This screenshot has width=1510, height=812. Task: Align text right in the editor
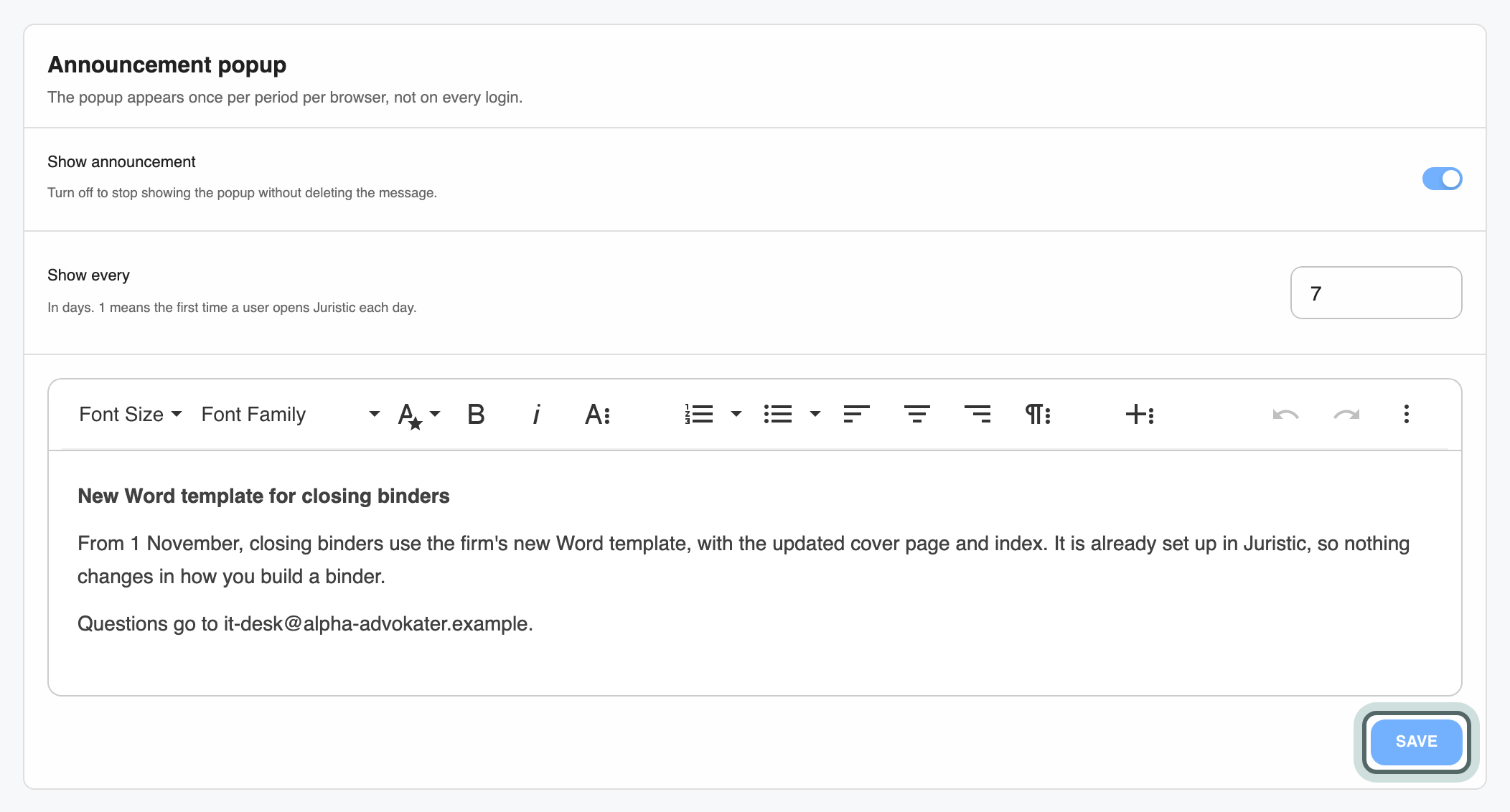point(977,414)
